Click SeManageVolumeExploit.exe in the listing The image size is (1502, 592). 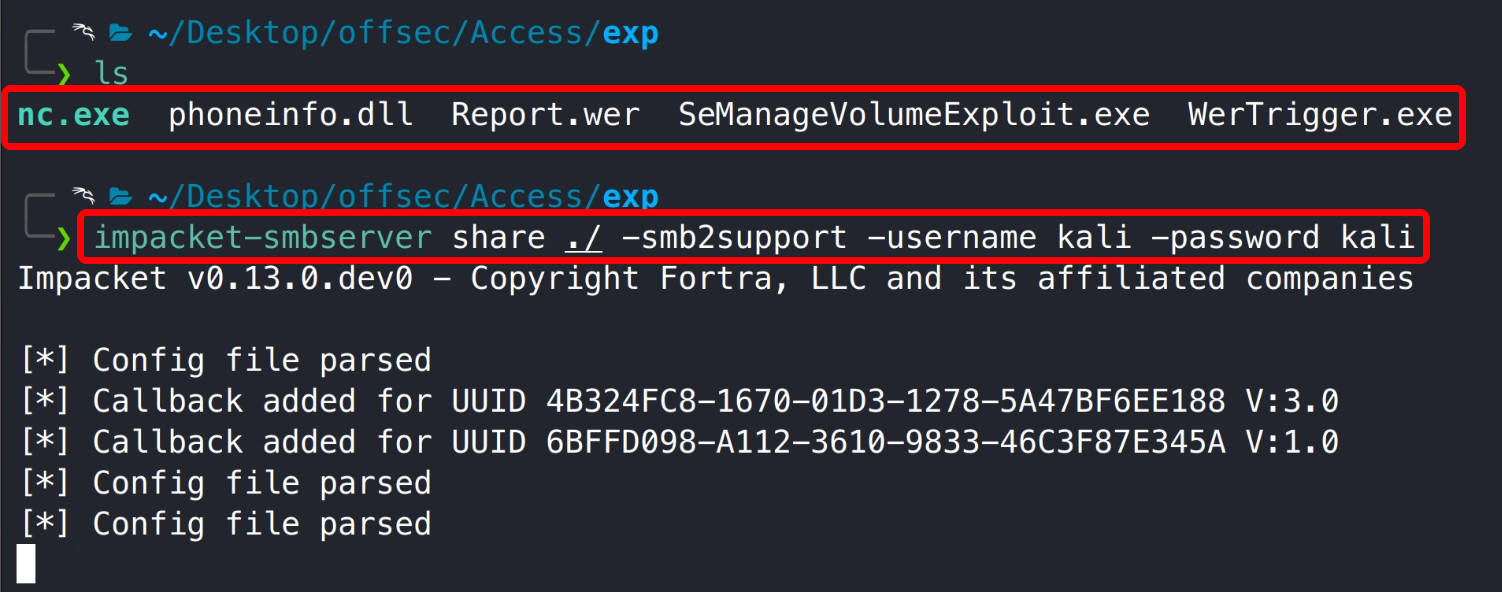click(x=914, y=115)
